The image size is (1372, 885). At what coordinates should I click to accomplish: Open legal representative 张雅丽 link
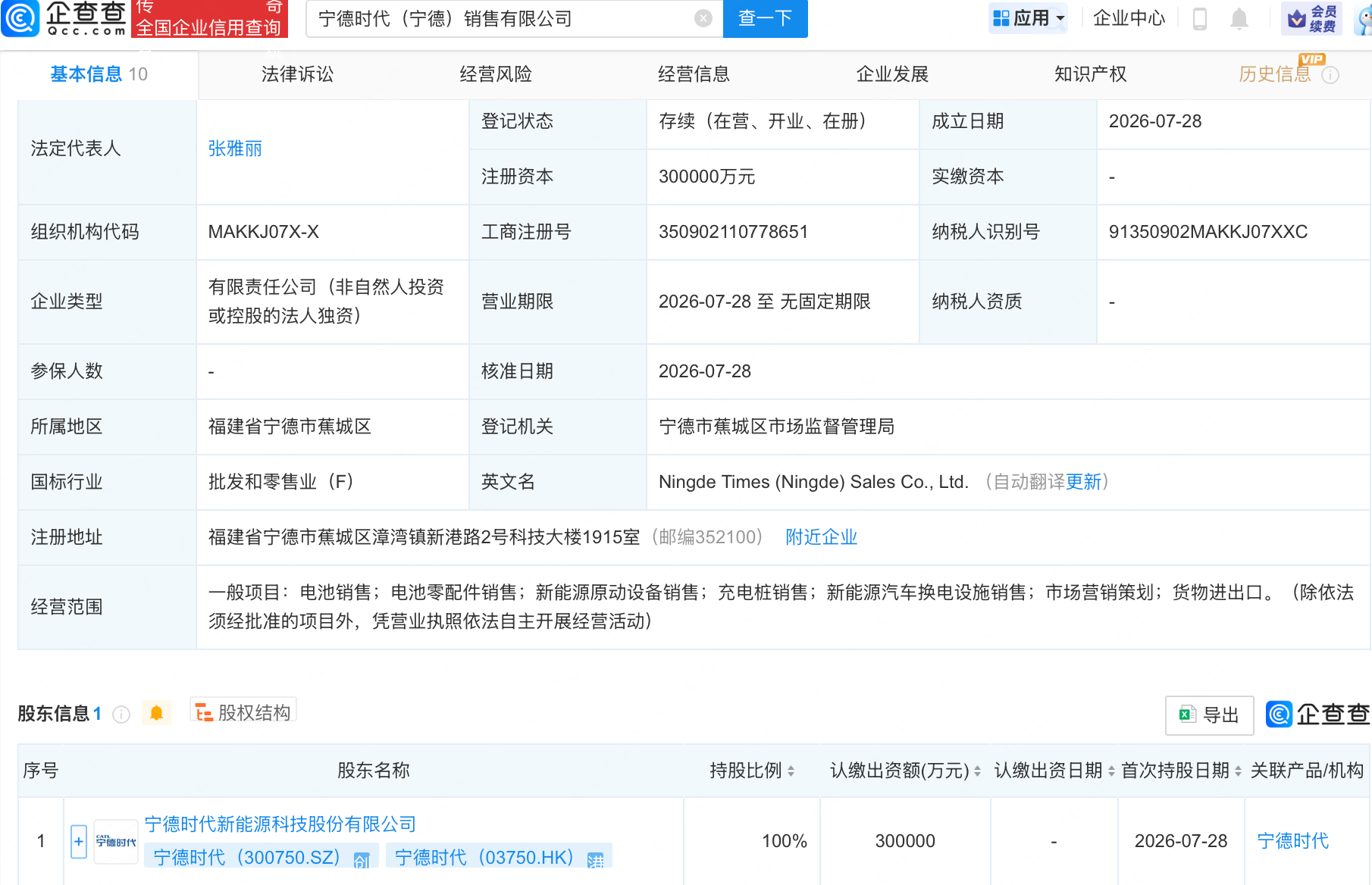(x=235, y=149)
